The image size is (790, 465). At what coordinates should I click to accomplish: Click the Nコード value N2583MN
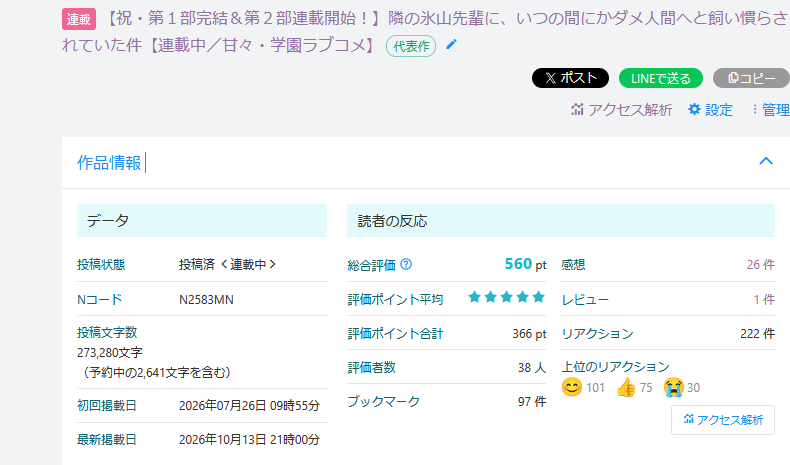pos(206,300)
